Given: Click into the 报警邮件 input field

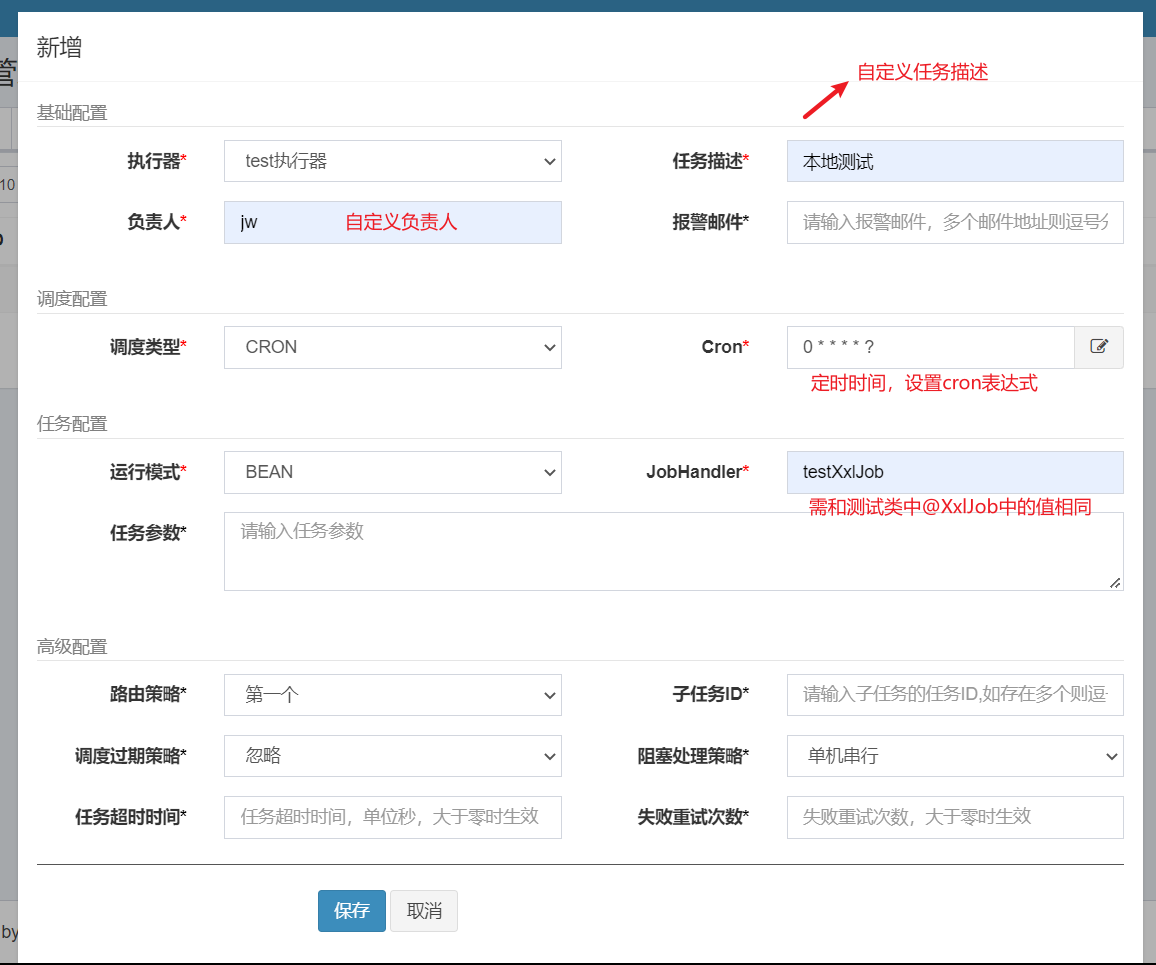Looking at the screenshot, I should click(955, 222).
